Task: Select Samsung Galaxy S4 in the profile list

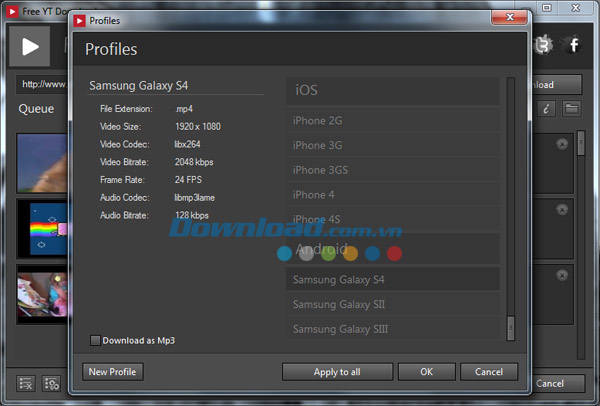Action: 393,279
